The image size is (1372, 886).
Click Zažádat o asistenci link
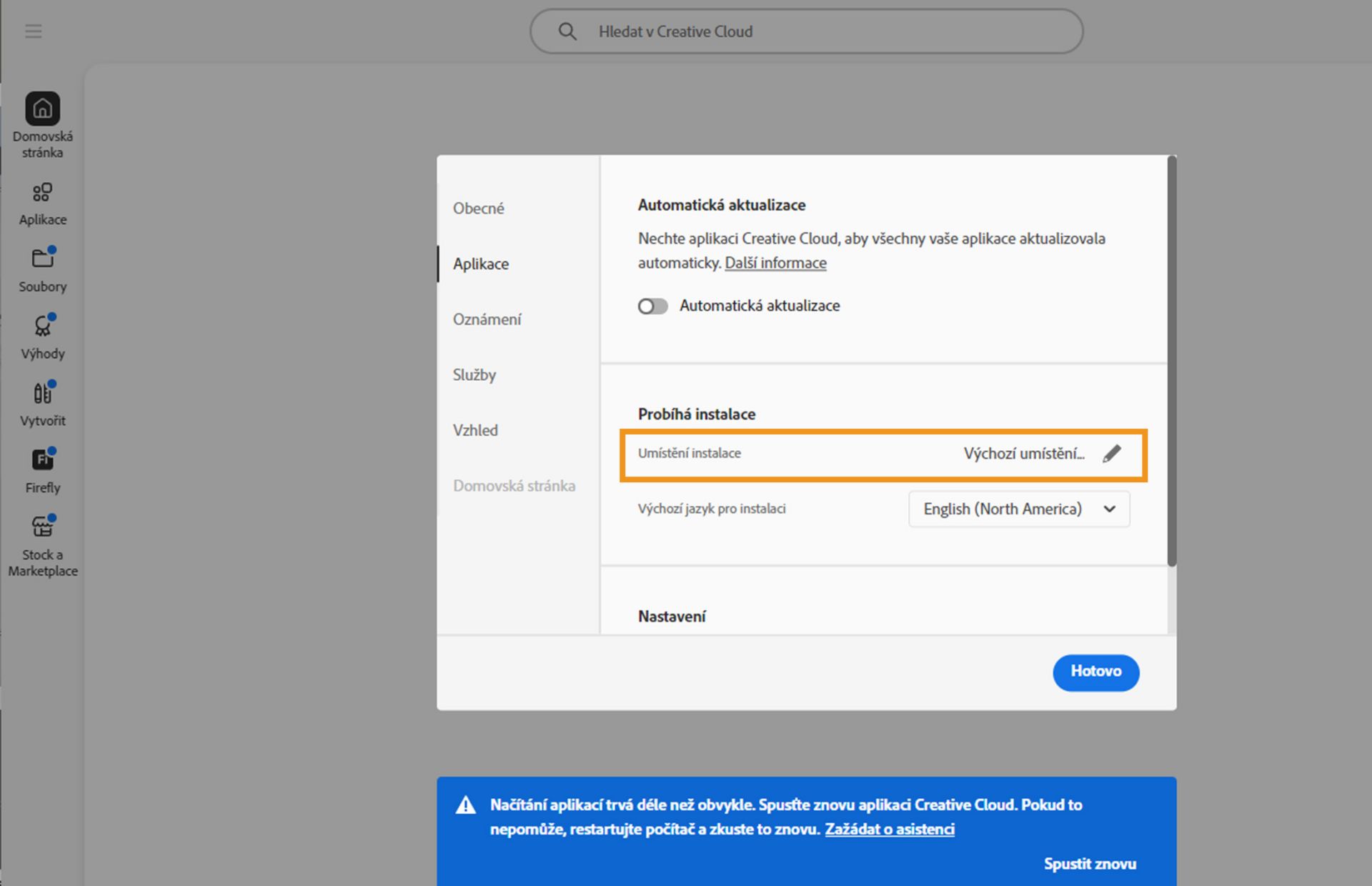tap(889, 830)
